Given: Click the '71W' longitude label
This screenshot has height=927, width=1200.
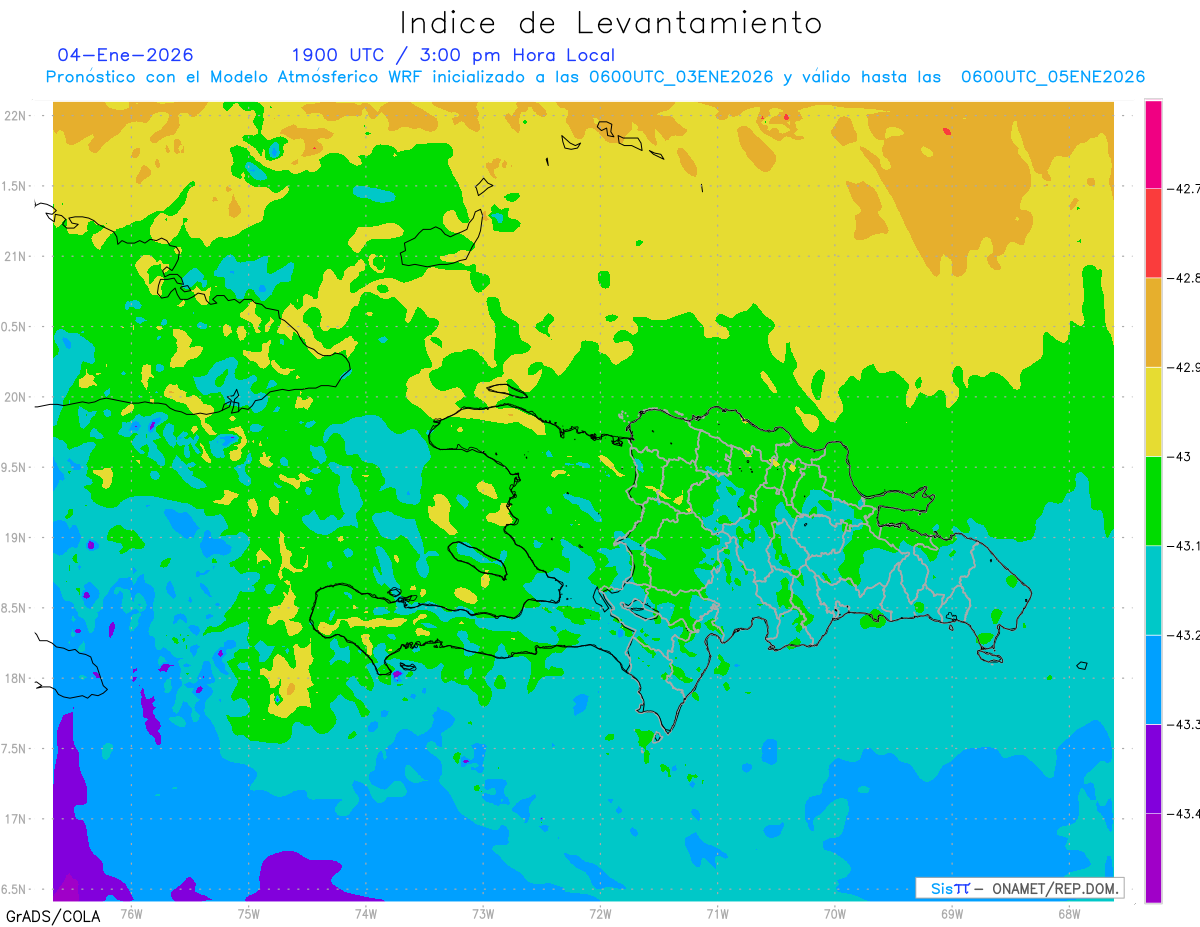Looking at the screenshot, I should 717,913.
